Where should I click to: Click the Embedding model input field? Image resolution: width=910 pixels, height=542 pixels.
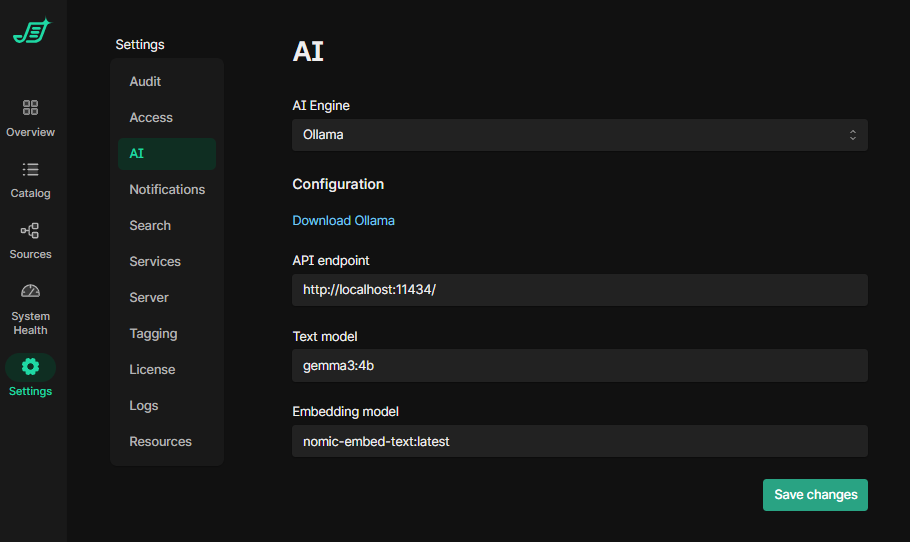point(579,441)
